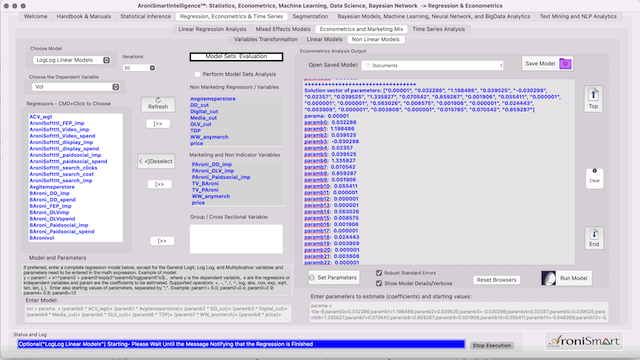Select PAroni_Paidsocial_imp marketing variable
Screen dimensions: 640x360
[221, 177]
